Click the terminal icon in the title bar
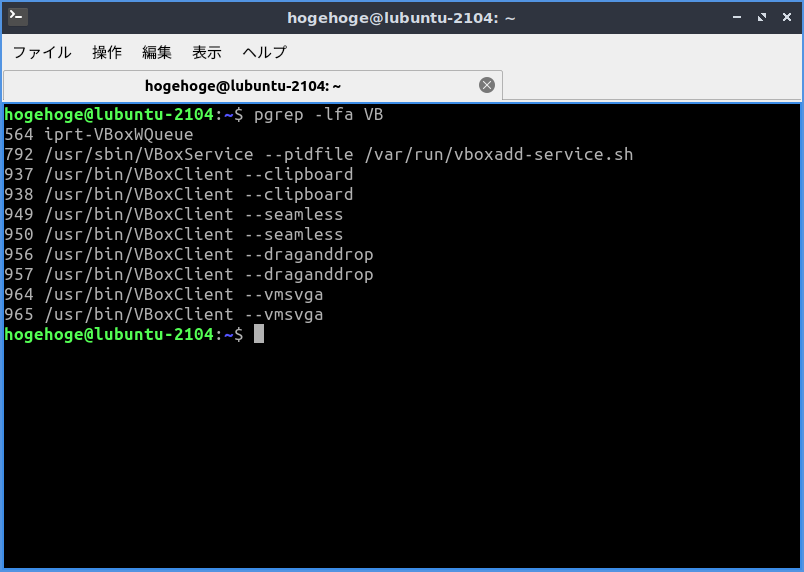 18,17
